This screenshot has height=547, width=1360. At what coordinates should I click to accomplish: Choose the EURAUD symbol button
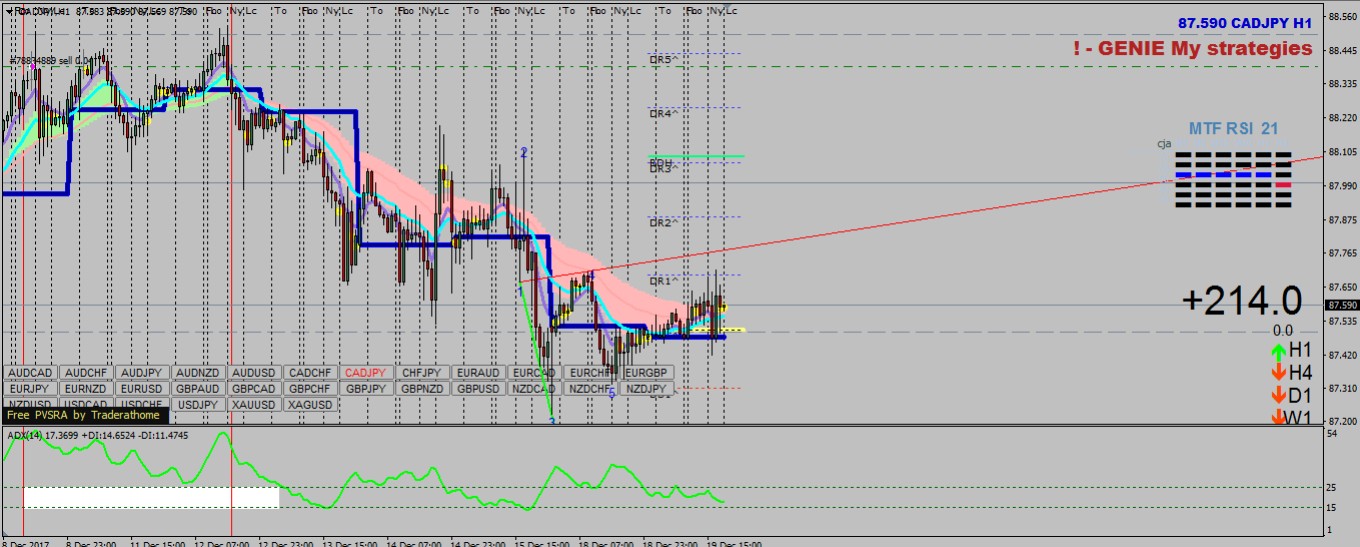pyautogui.click(x=478, y=372)
